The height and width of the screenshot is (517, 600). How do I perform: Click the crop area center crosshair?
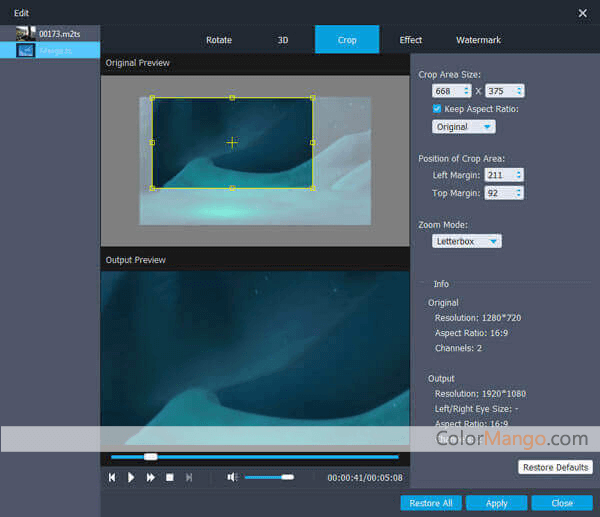pos(232,143)
